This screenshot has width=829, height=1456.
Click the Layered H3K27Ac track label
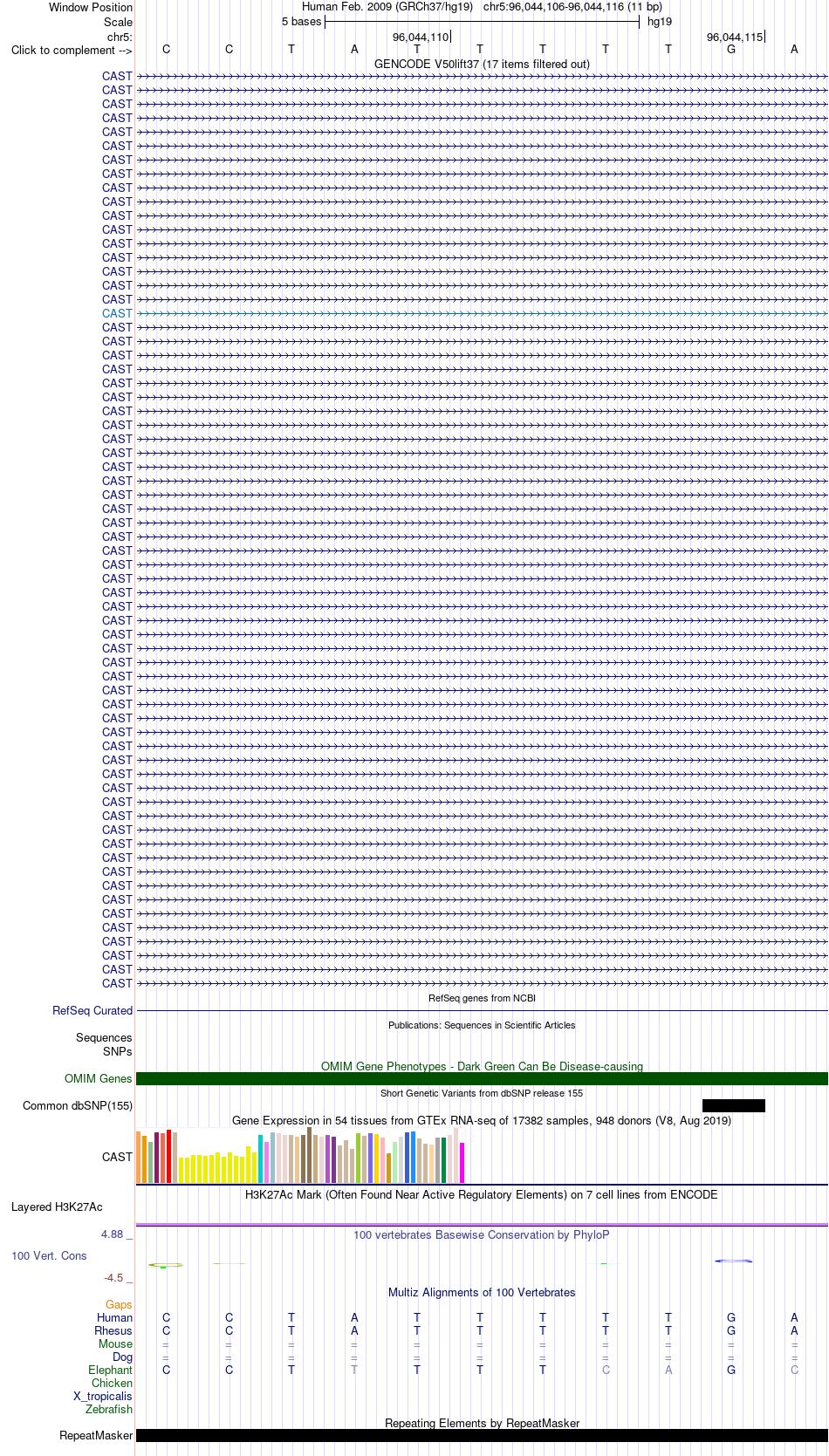(x=57, y=1207)
